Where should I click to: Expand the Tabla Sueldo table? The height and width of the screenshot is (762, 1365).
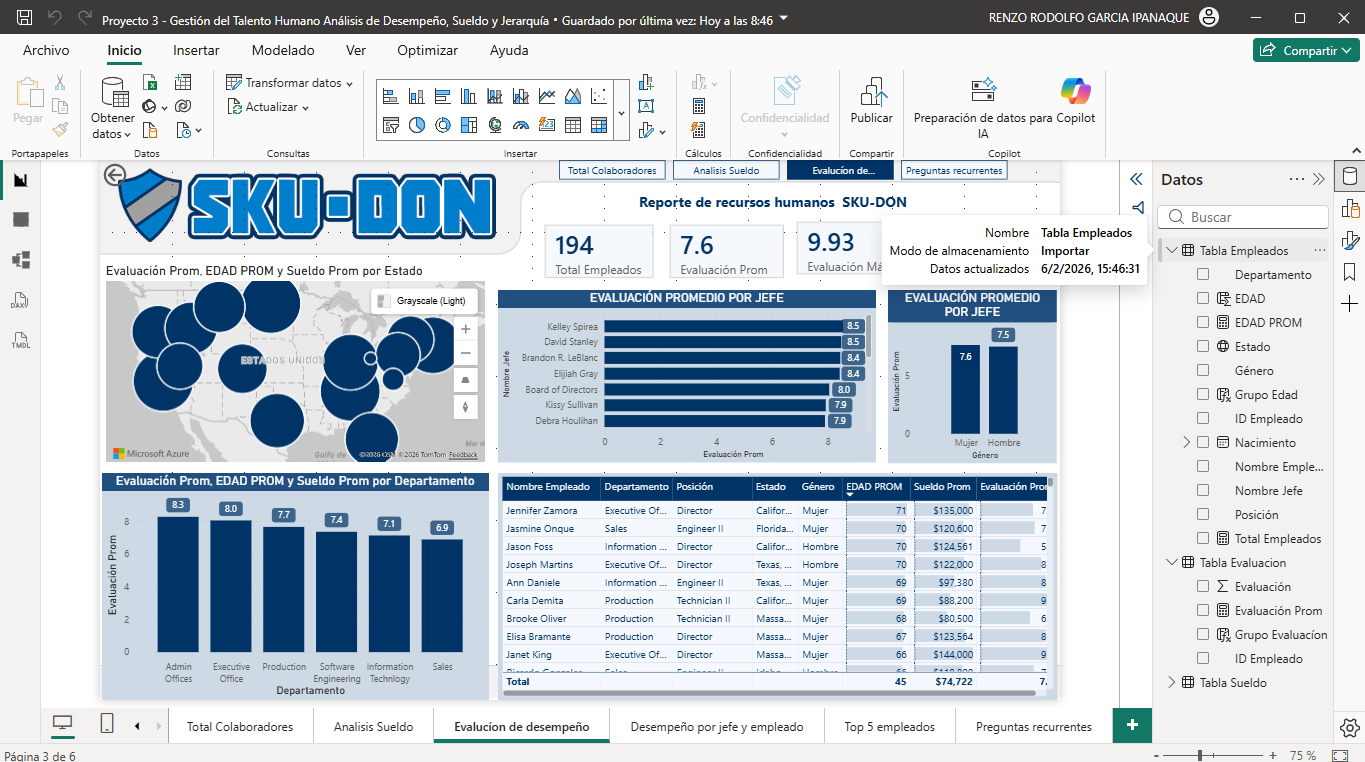point(1172,683)
